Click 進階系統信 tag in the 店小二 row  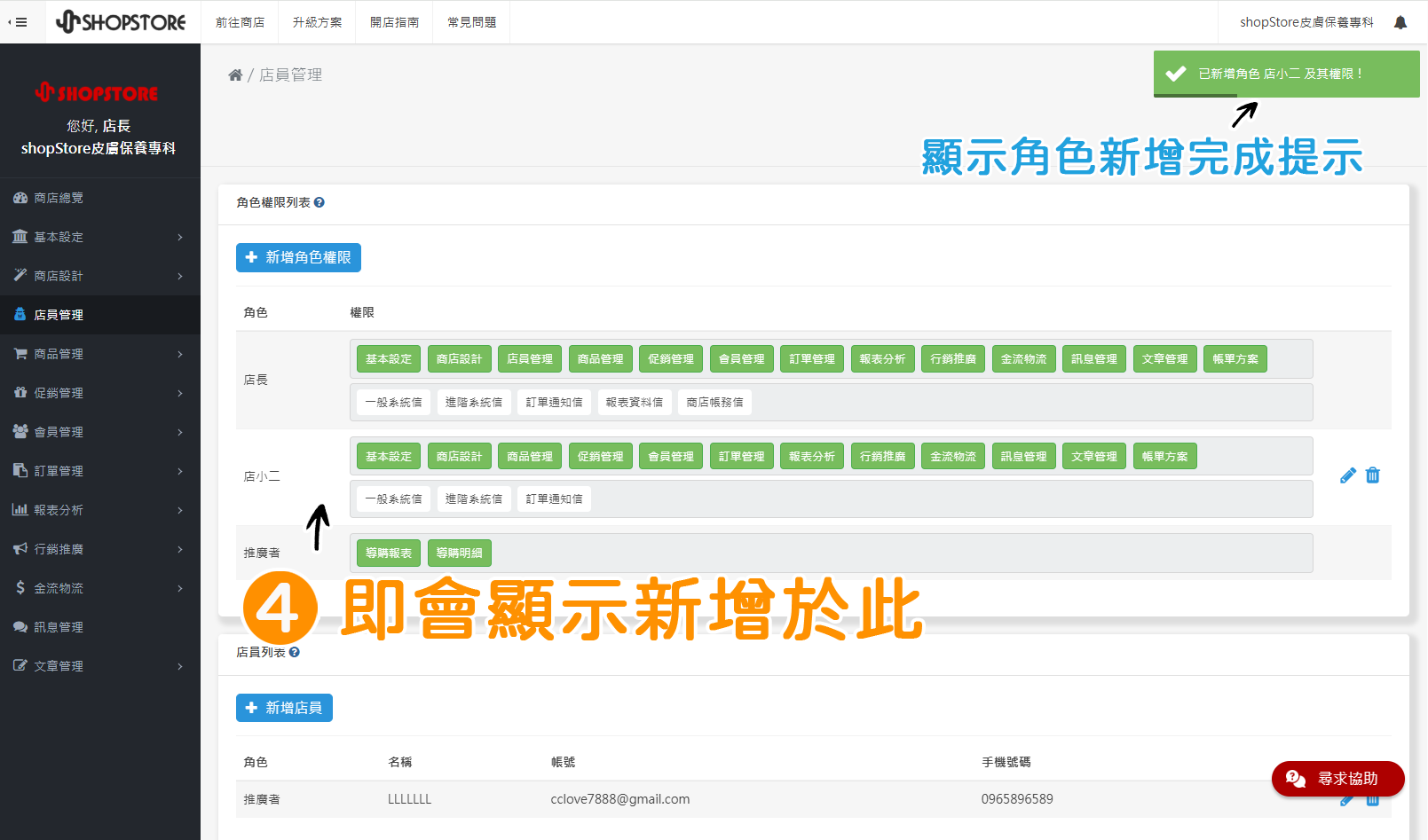tap(473, 499)
